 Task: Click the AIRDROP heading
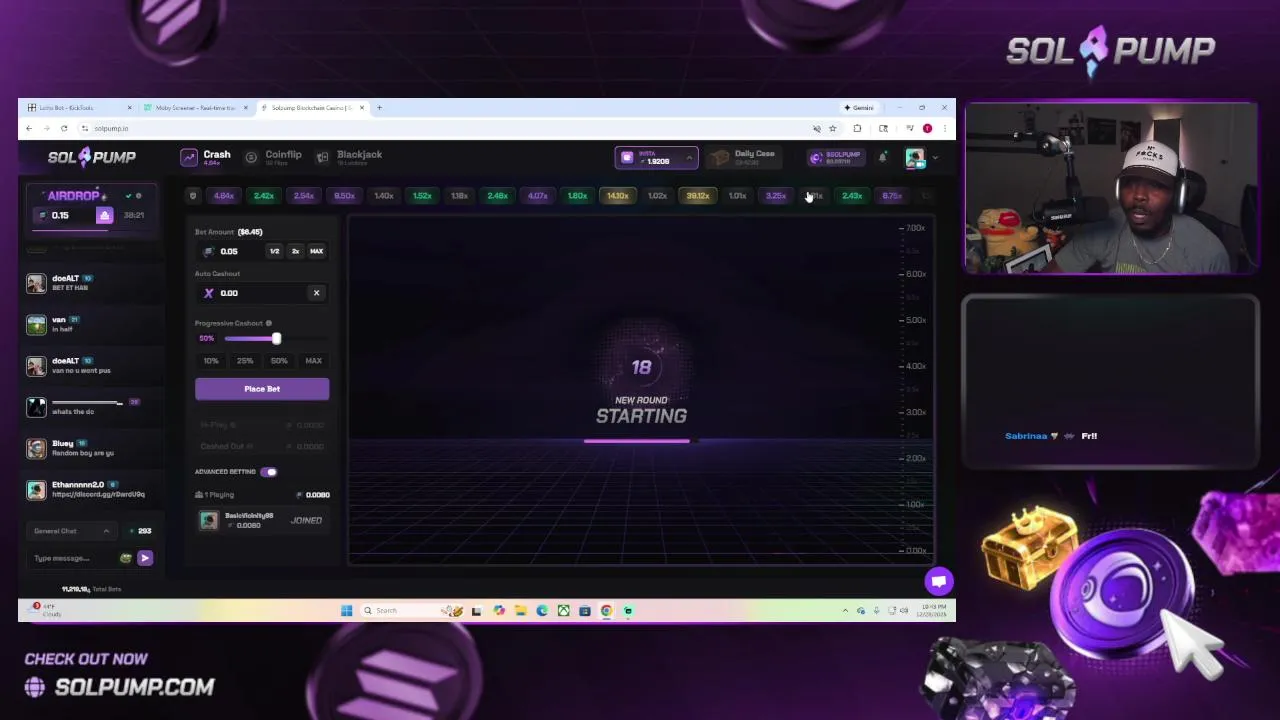click(73, 196)
